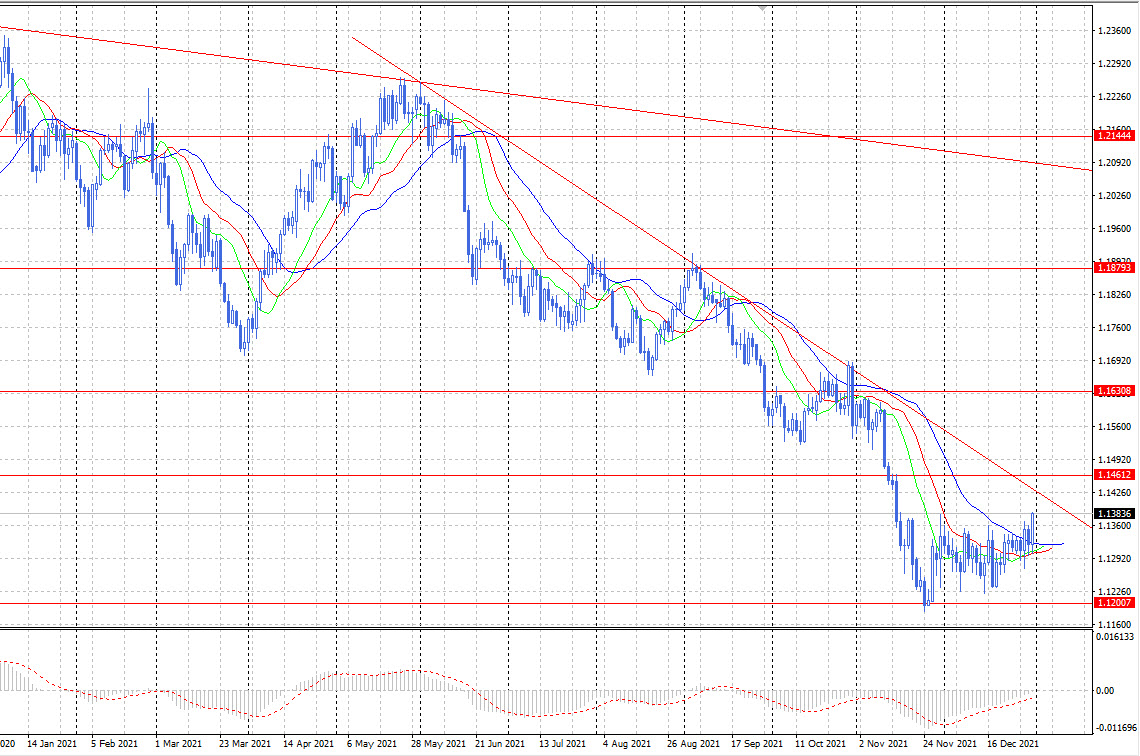The height and width of the screenshot is (756, 1140).
Task: Click the red 1.12007 price level label
Action: point(1114,603)
